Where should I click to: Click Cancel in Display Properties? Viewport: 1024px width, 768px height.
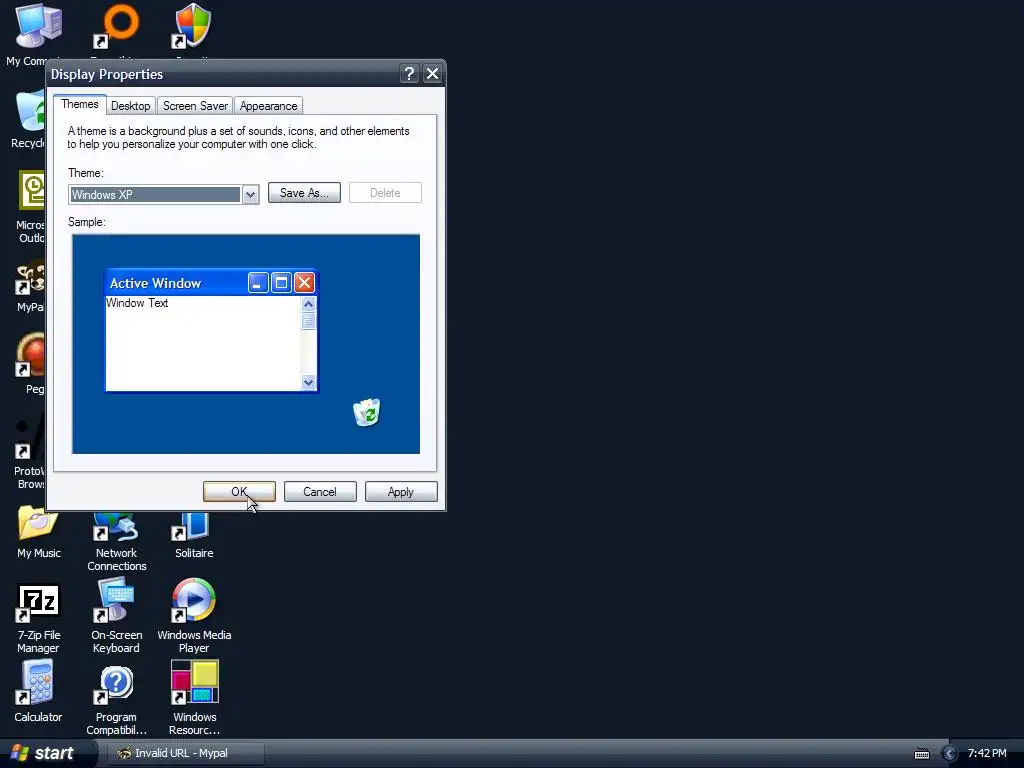[x=320, y=492]
